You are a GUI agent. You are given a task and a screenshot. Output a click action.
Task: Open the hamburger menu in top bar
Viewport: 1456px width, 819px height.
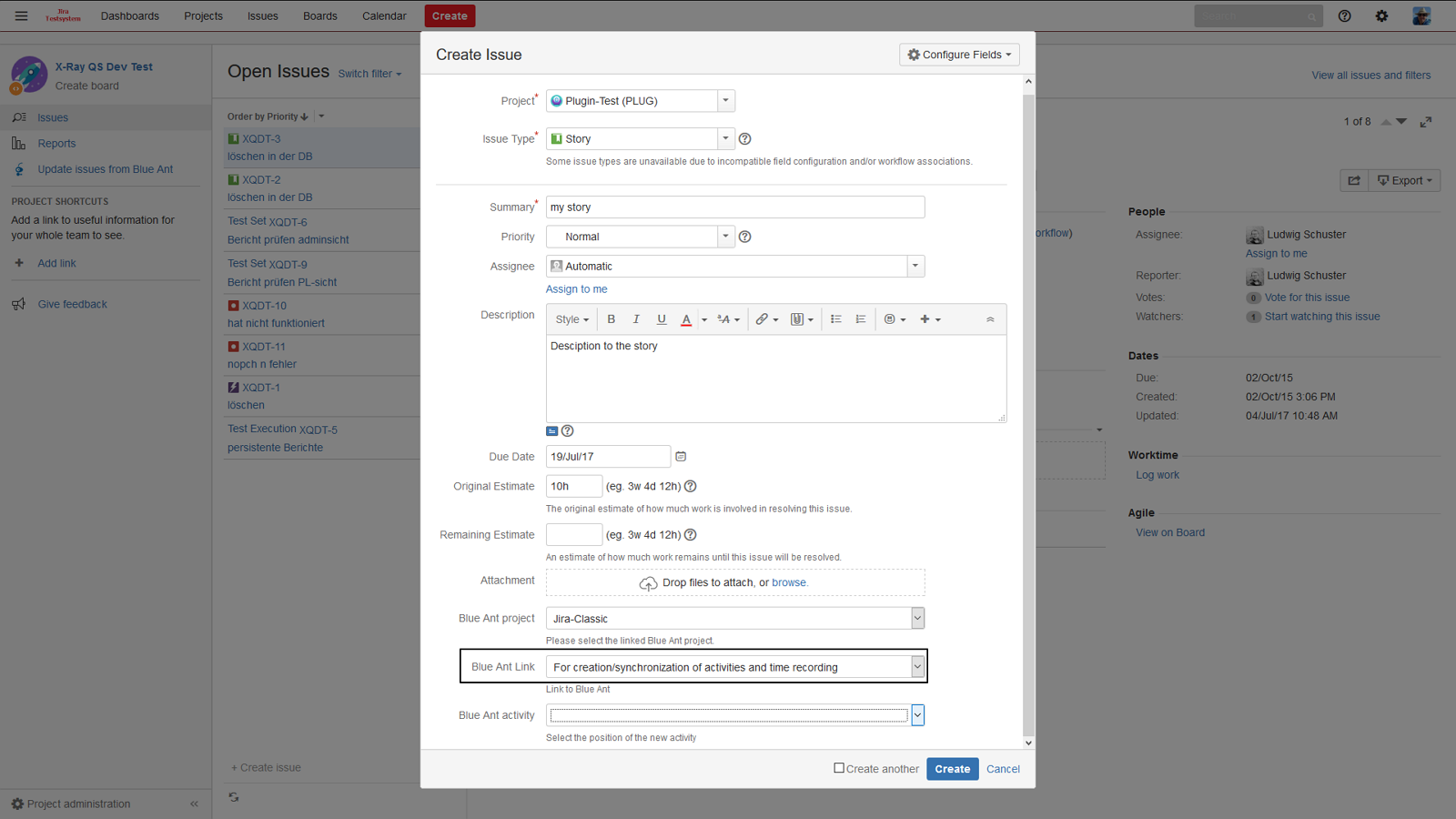point(21,16)
